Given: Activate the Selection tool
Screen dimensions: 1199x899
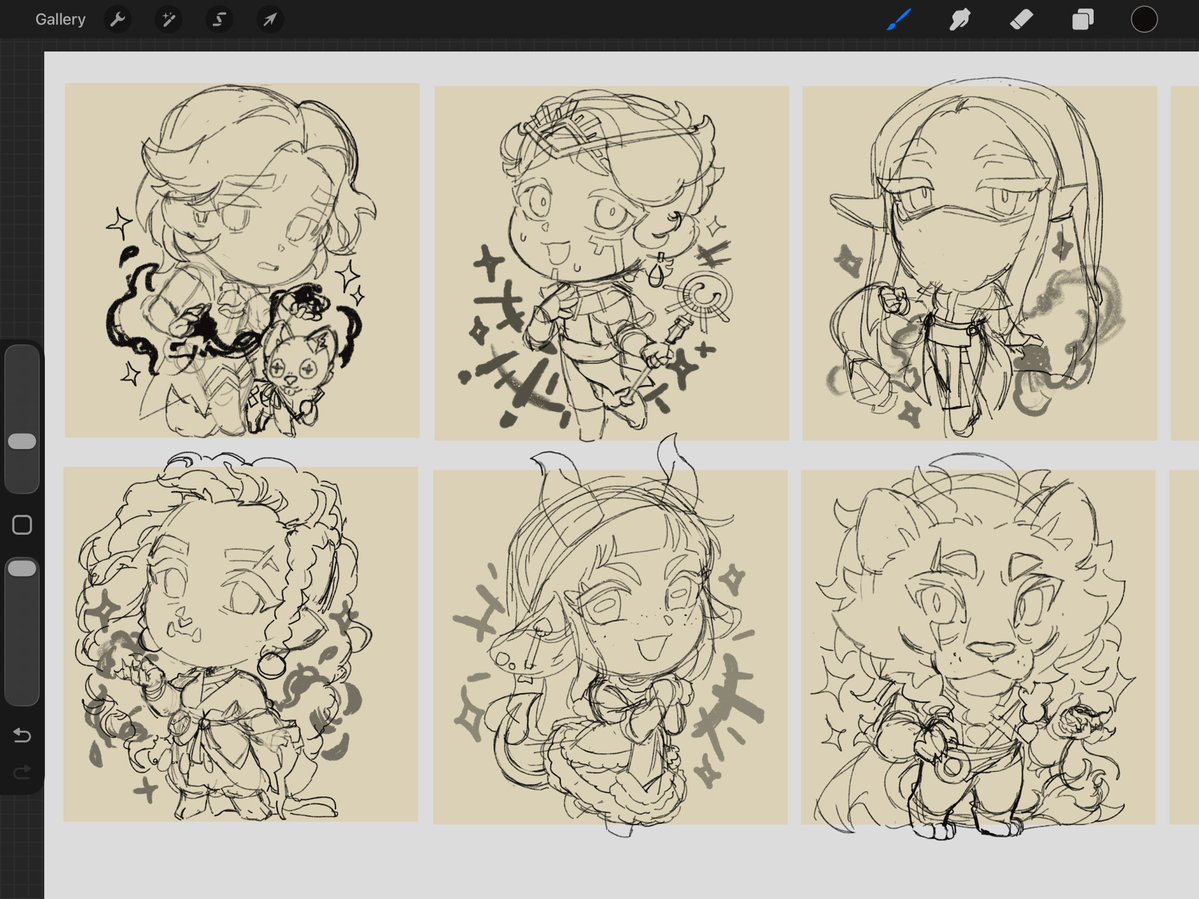Looking at the screenshot, I should 218,19.
